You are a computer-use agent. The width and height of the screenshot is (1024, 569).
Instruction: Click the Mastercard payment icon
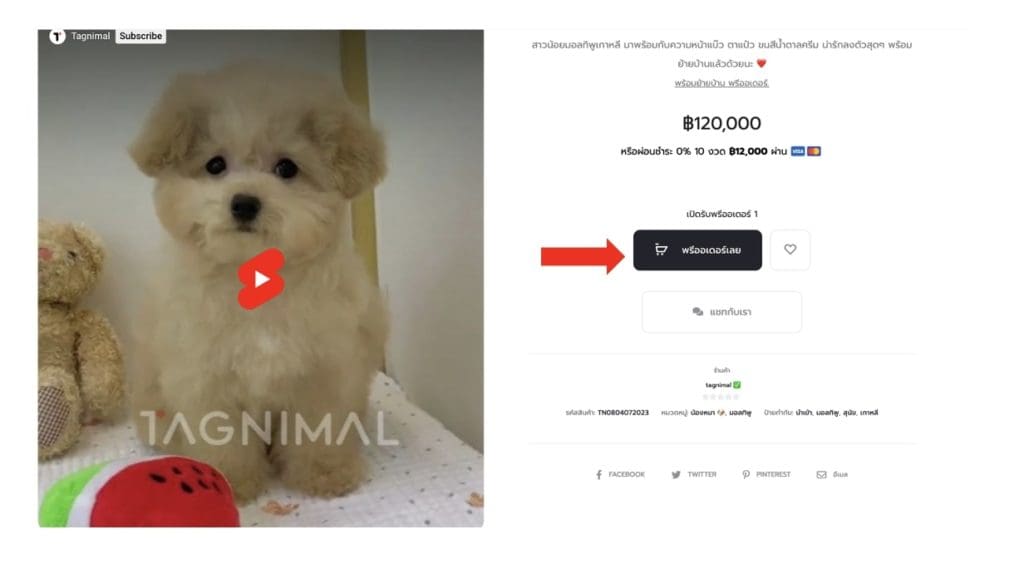coord(814,151)
